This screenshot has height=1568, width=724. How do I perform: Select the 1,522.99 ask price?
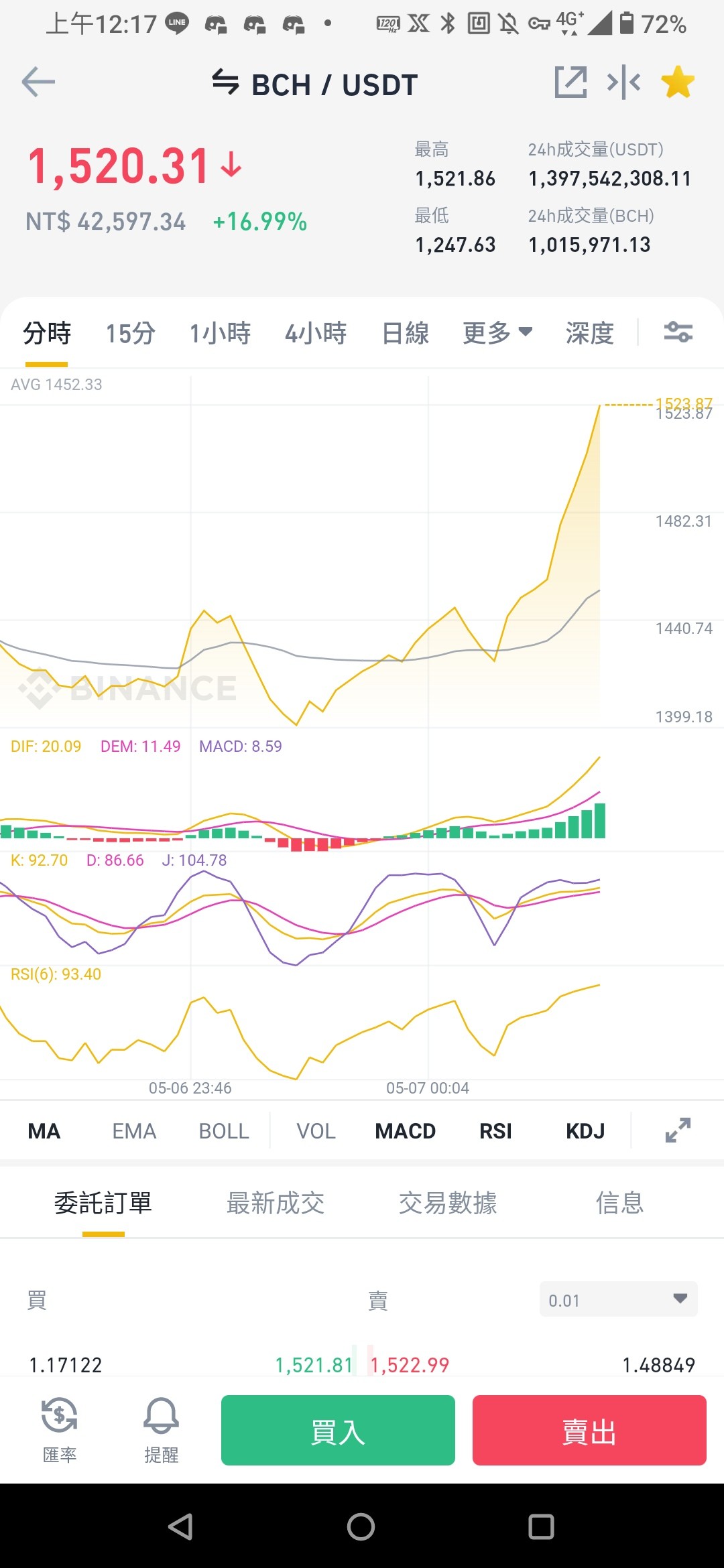[x=410, y=1365]
